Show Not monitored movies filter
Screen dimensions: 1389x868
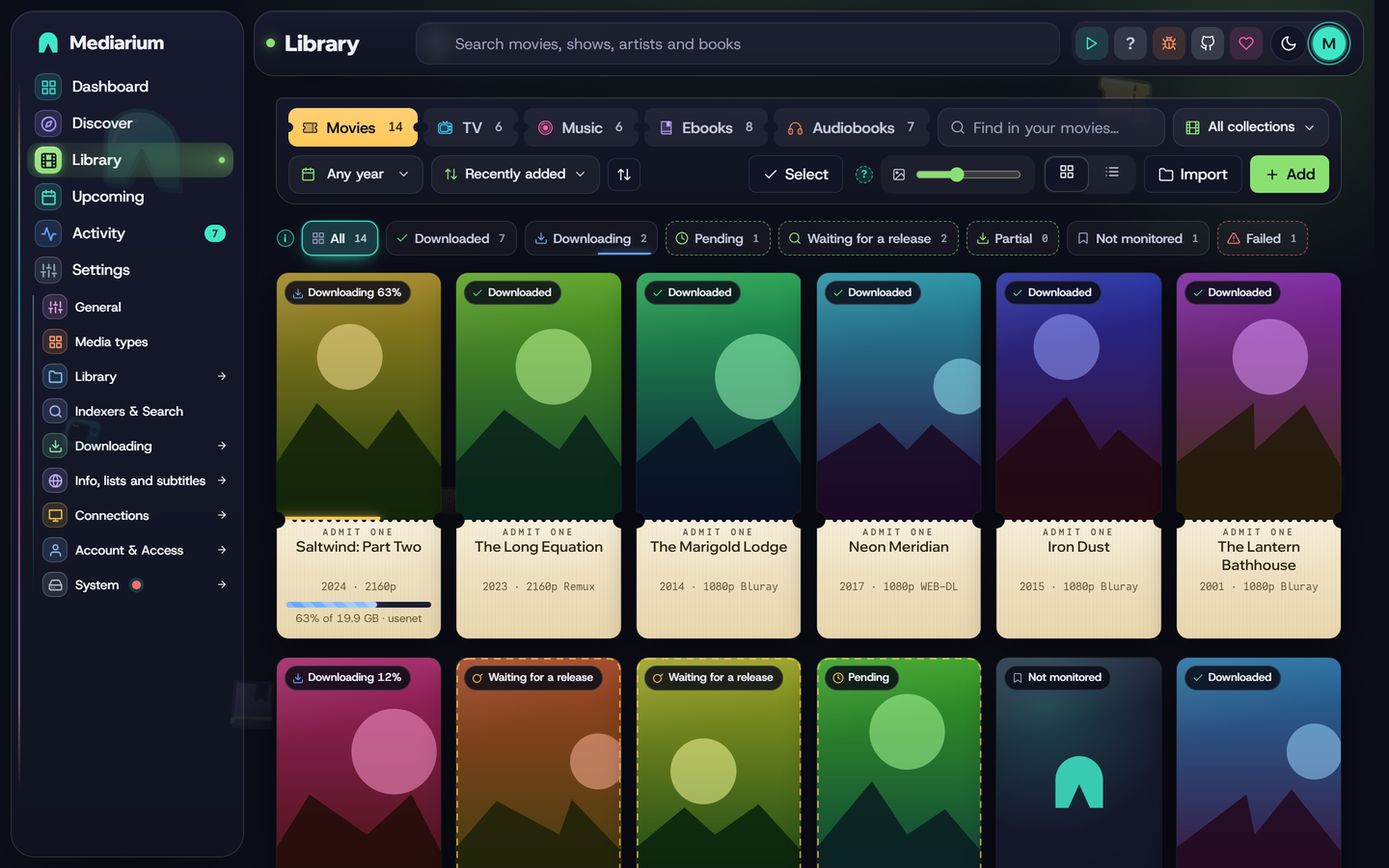click(x=1138, y=238)
